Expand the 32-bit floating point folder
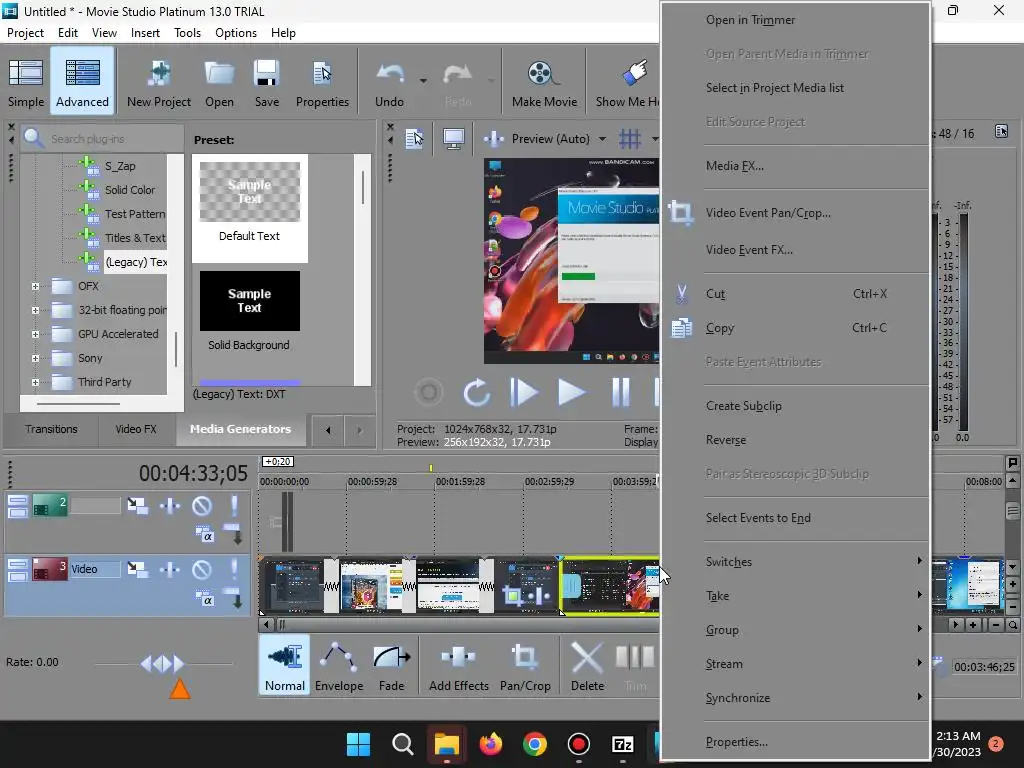The height and width of the screenshot is (768, 1024). (35, 310)
